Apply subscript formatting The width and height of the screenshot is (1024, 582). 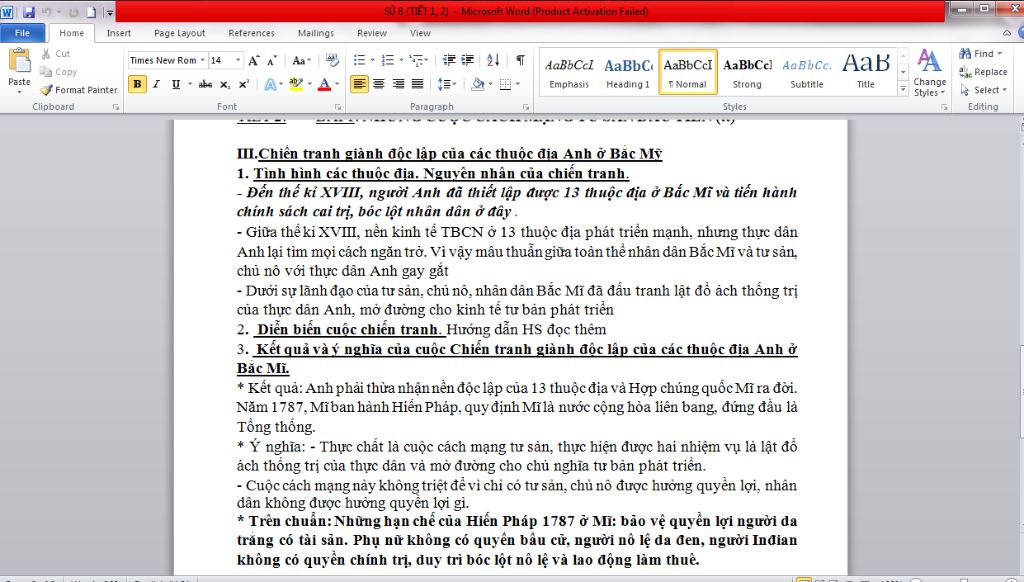click(x=225, y=84)
